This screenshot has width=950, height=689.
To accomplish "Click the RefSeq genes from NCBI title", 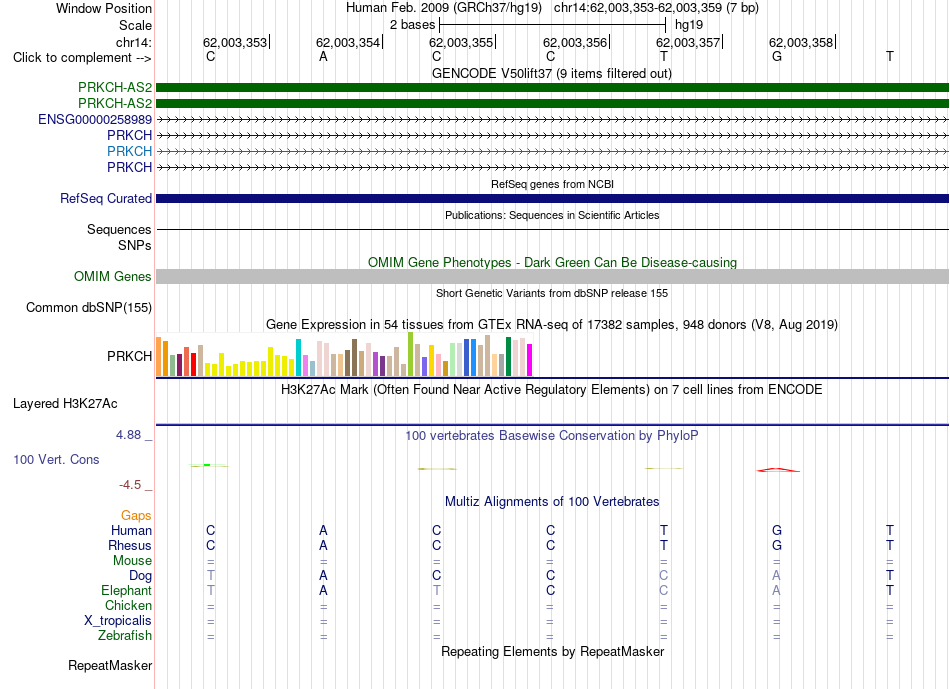I will [552, 184].
